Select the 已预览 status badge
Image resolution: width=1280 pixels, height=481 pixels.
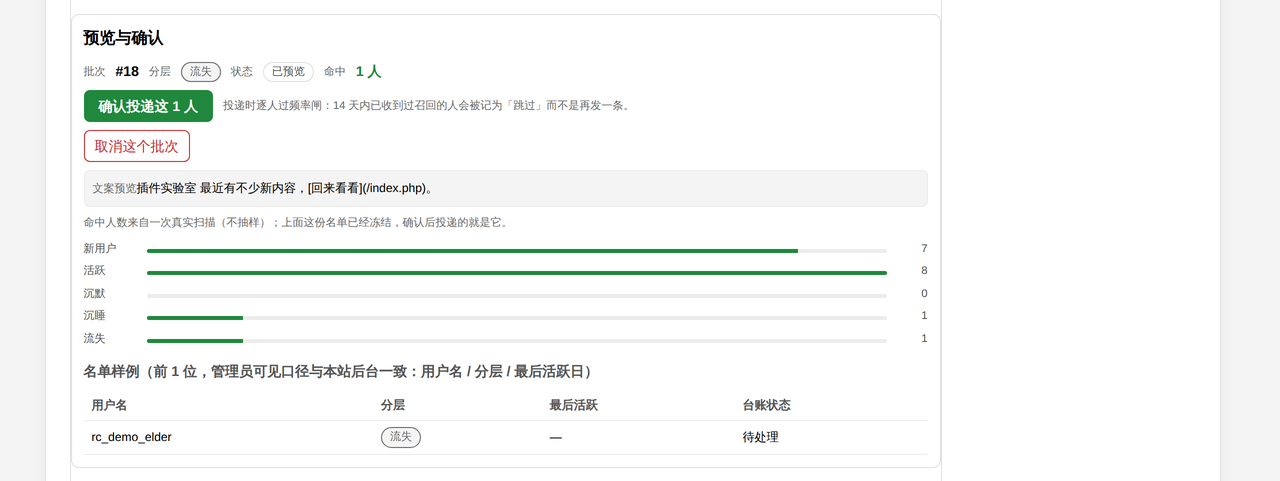tap(288, 72)
